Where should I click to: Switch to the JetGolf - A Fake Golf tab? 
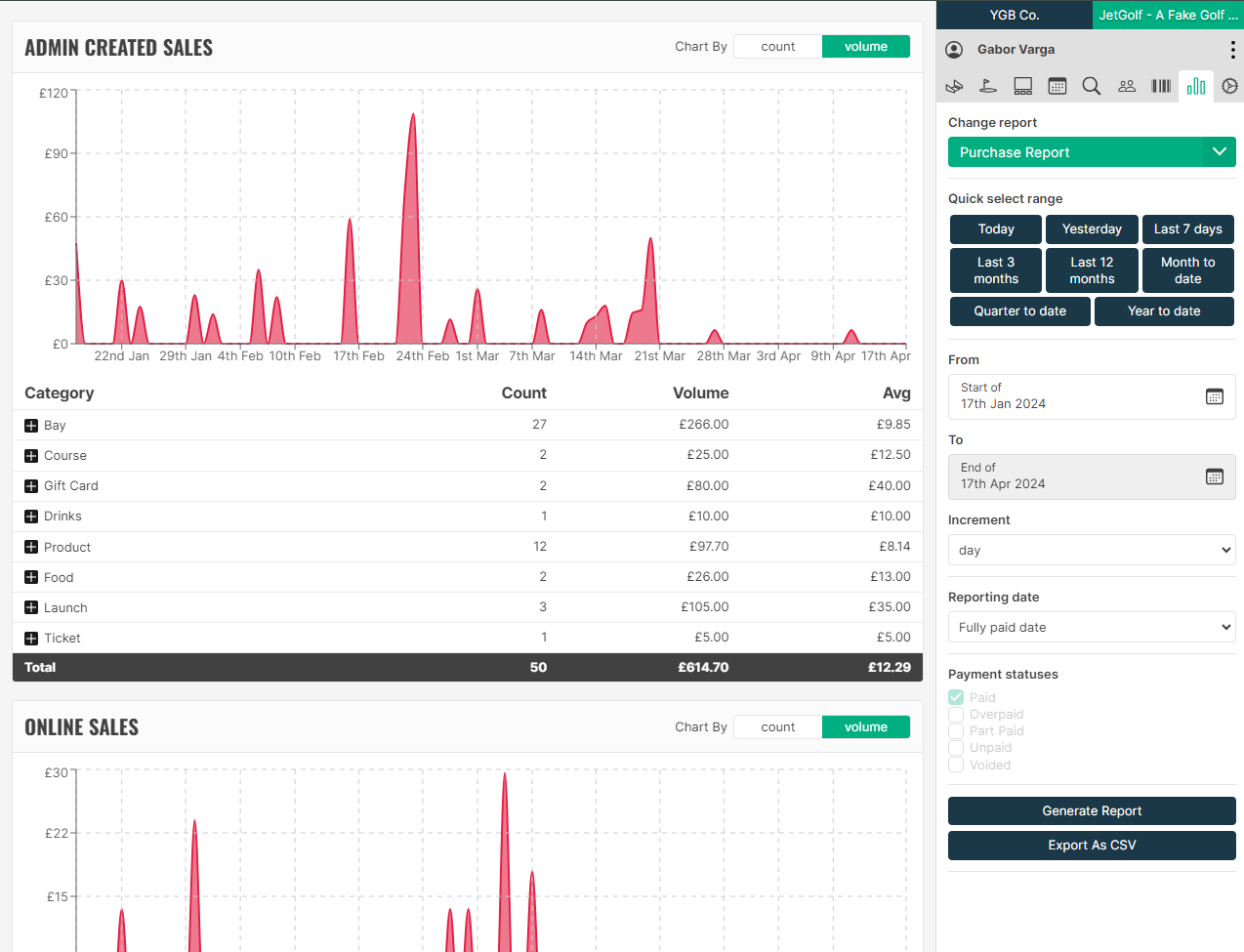1168,15
